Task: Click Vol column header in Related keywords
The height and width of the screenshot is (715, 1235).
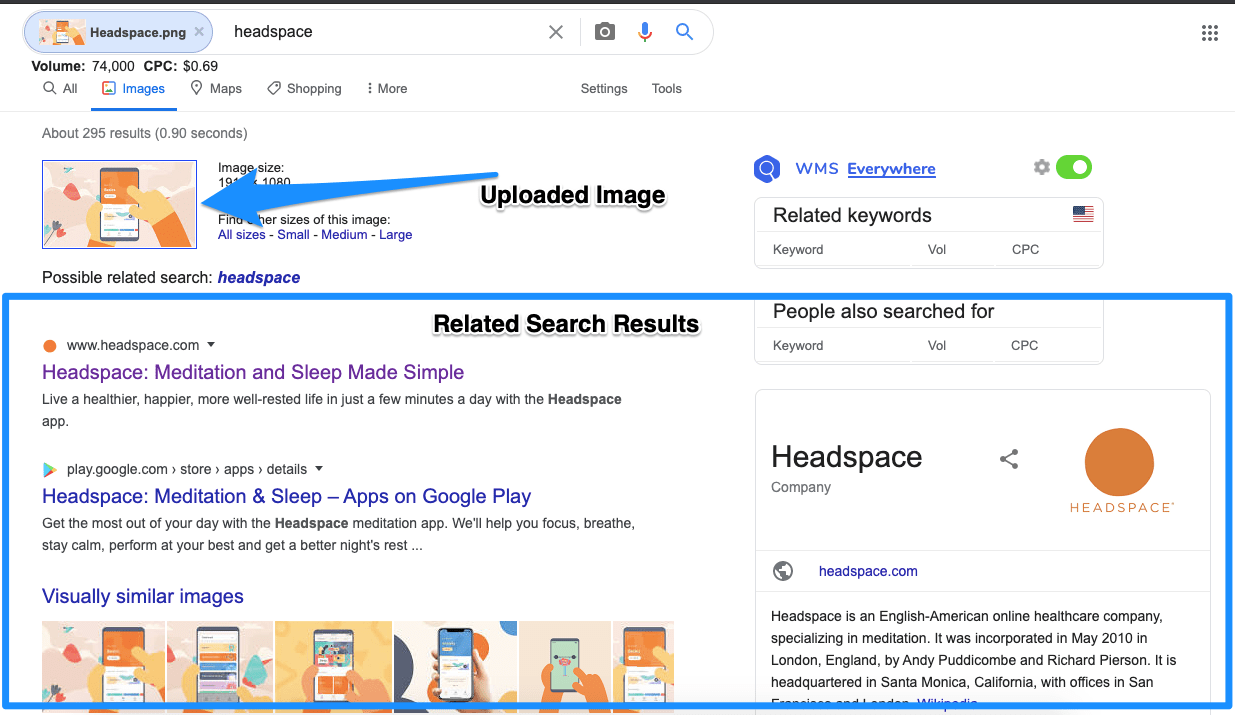Action: pyautogui.click(x=937, y=250)
